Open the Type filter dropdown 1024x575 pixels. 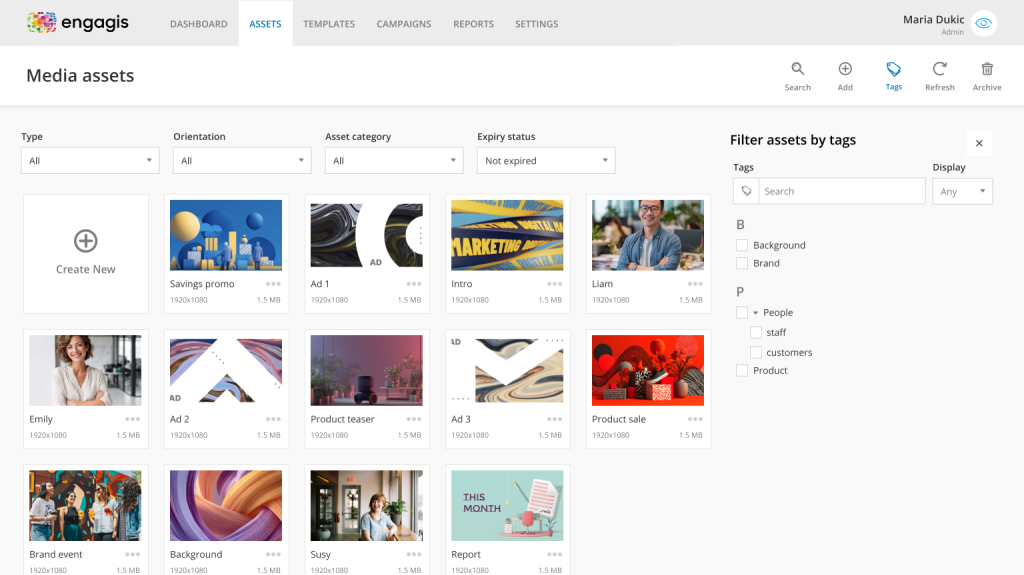(x=90, y=161)
